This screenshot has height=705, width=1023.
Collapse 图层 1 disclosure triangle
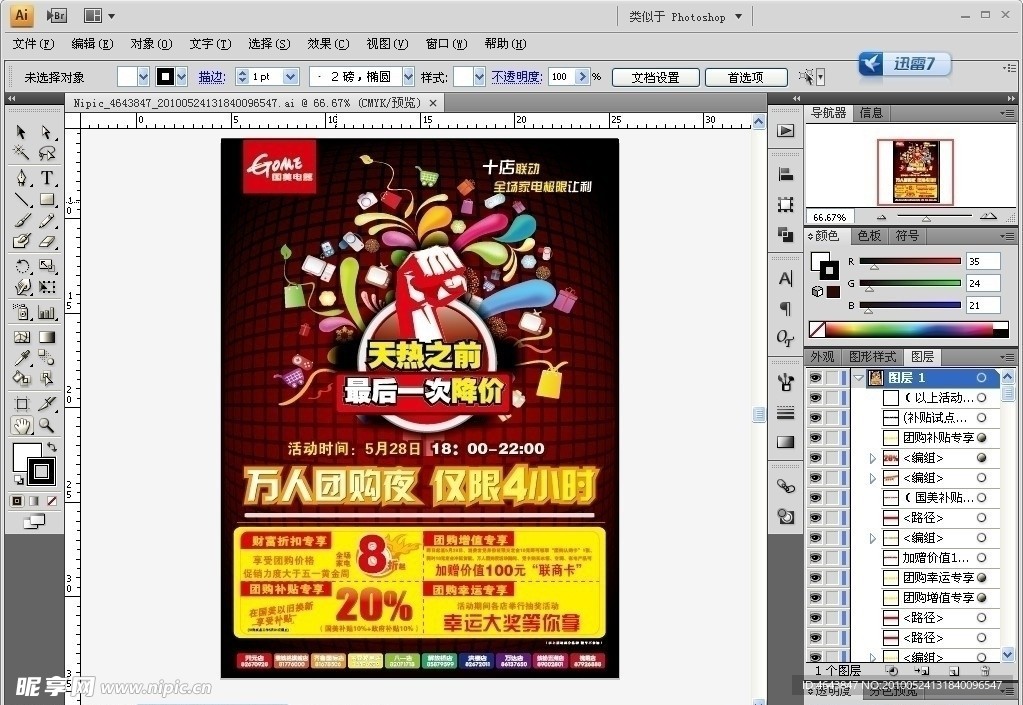pyautogui.click(x=859, y=378)
